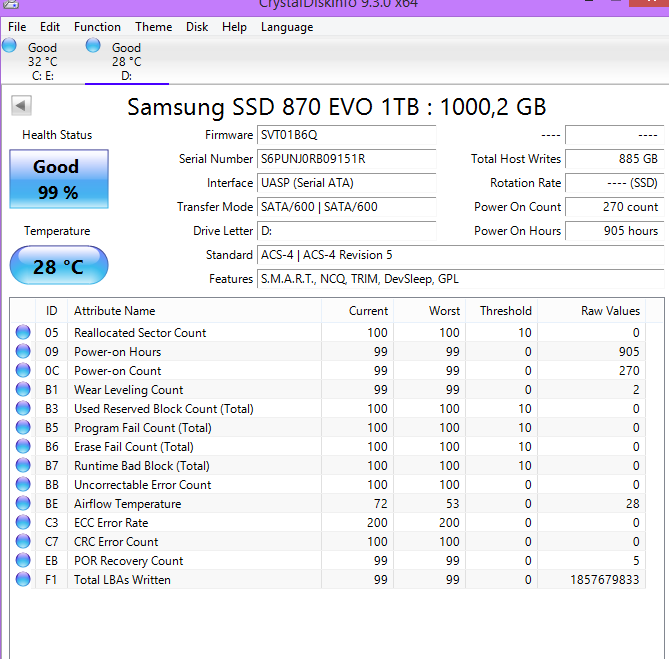This screenshot has width=669, height=659.
Task: Open the Disk menu
Action: pyautogui.click(x=197, y=27)
